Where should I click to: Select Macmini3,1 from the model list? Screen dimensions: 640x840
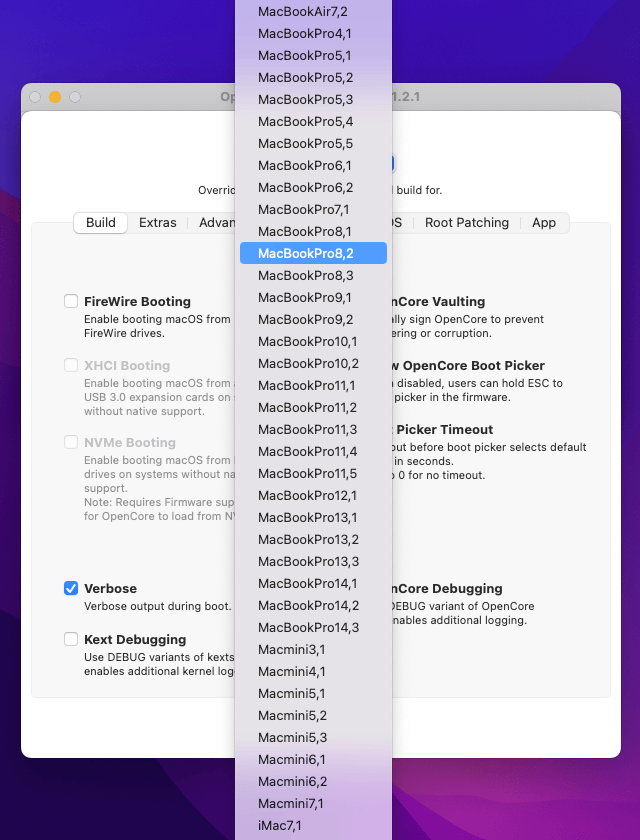291,649
